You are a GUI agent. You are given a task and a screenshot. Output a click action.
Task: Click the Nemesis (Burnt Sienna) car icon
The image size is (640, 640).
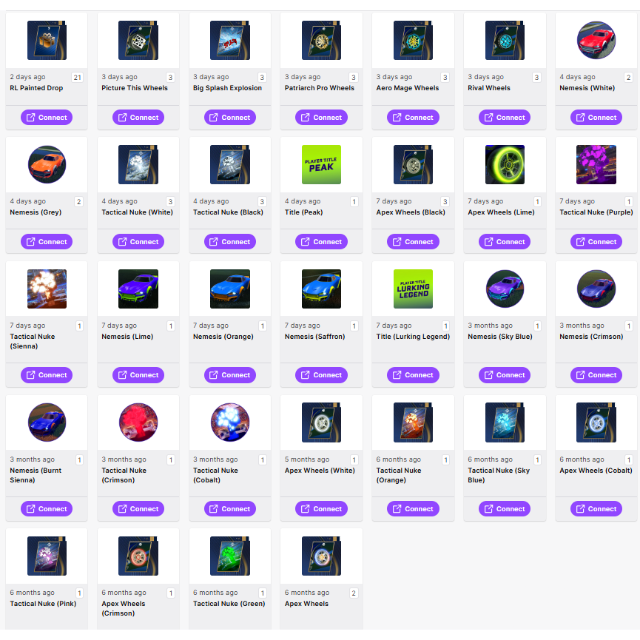click(x=46, y=422)
